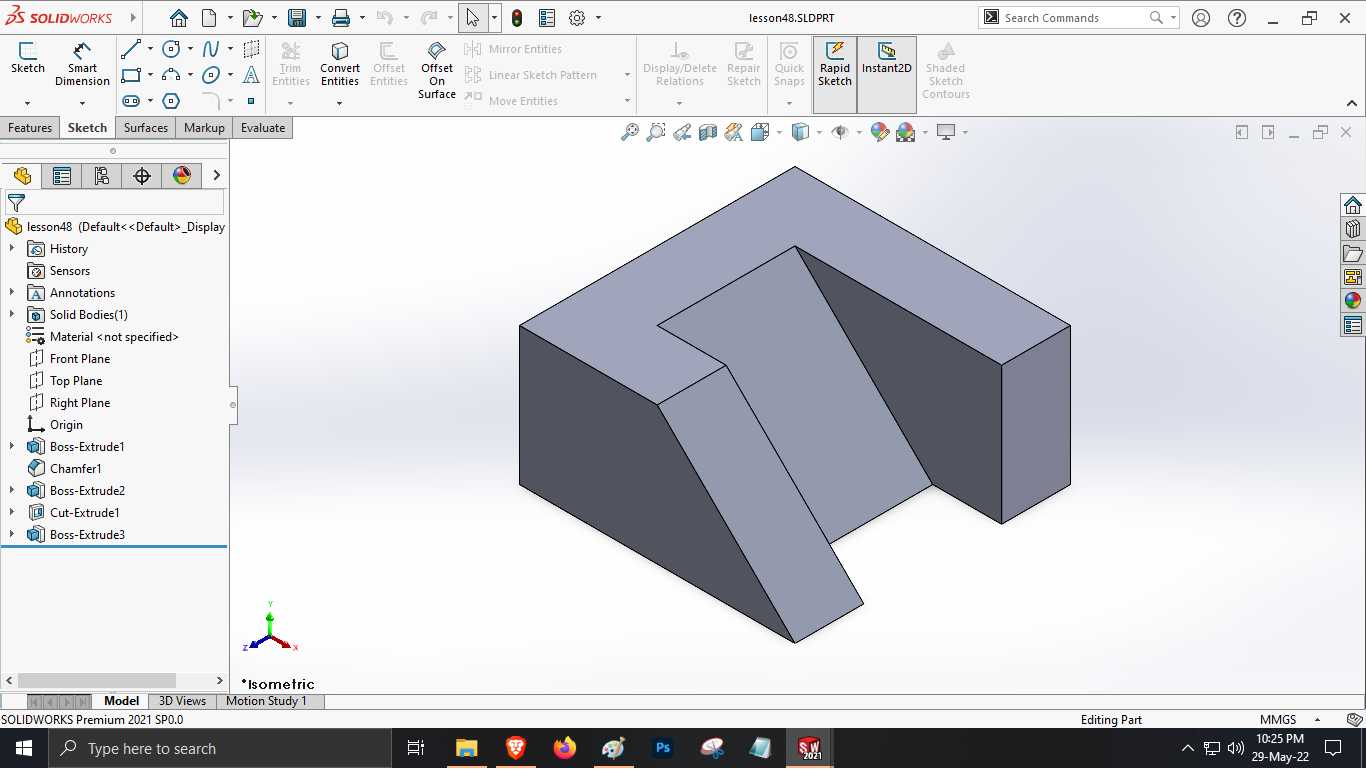
Task: Click Edit Appearance color ball icon
Action: 879,132
